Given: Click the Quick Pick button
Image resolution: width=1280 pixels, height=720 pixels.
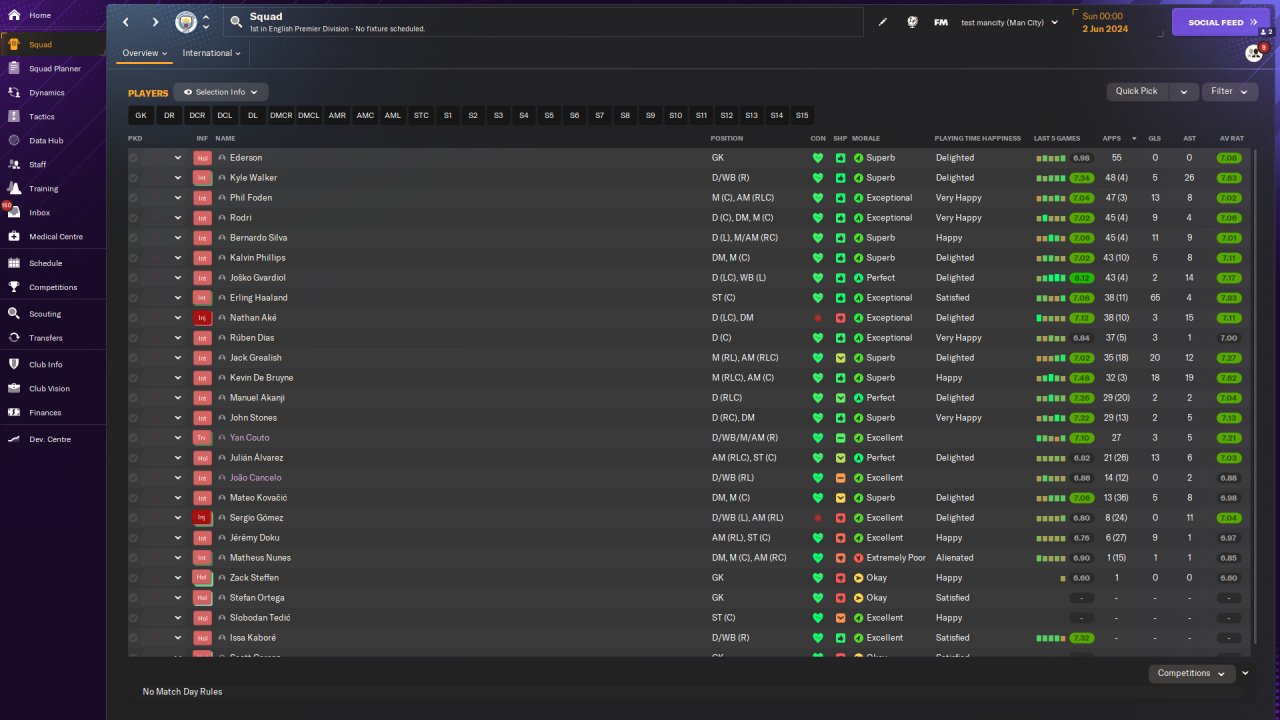Looking at the screenshot, I should tap(1137, 91).
